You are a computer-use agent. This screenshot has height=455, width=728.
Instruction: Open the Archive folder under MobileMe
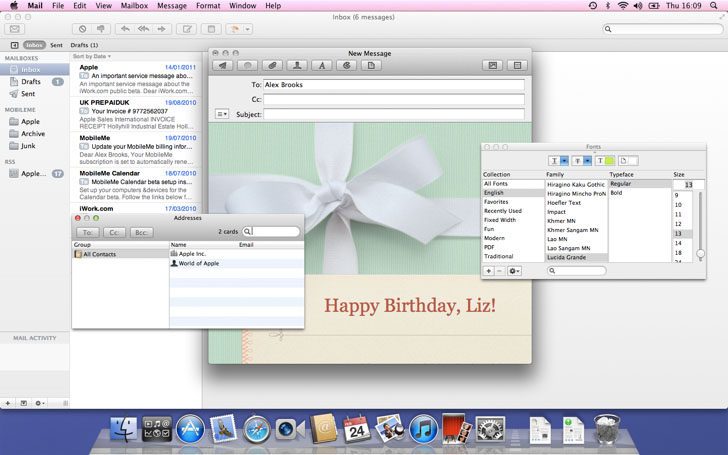[35, 133]
